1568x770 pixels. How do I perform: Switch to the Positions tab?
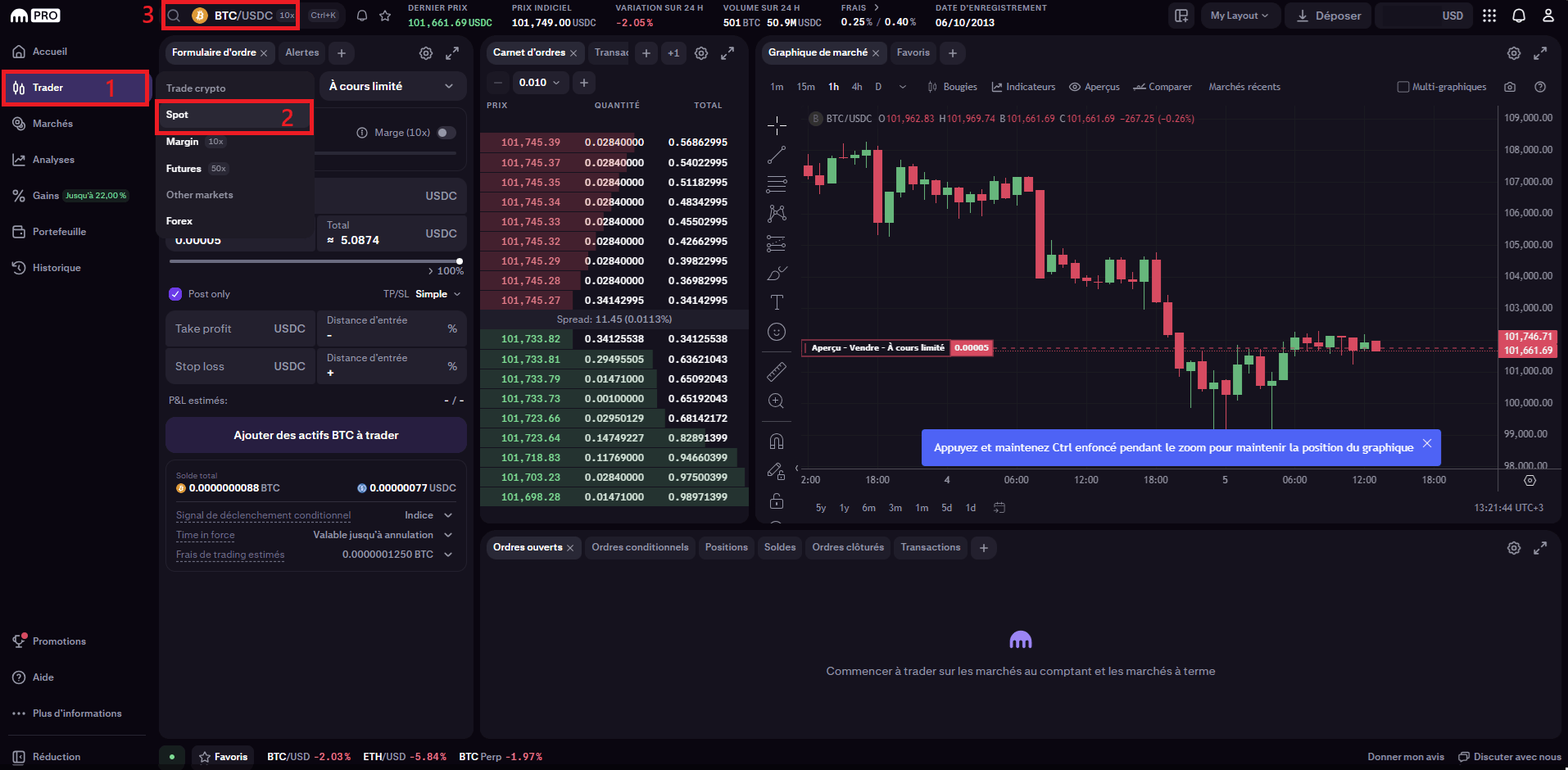[x=726, y=547]
